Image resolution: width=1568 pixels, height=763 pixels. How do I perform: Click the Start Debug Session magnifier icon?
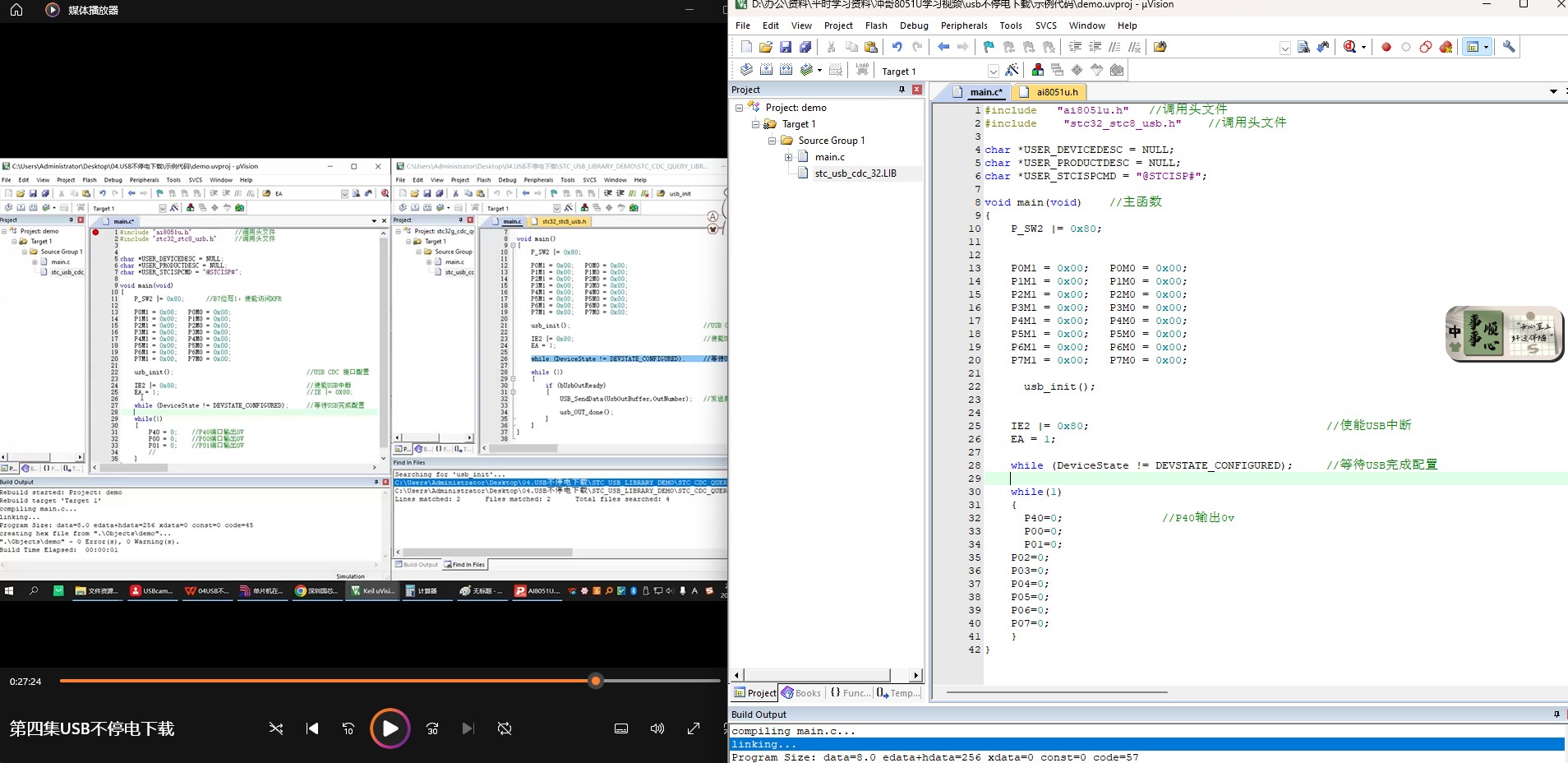(x=1349, y=47)
